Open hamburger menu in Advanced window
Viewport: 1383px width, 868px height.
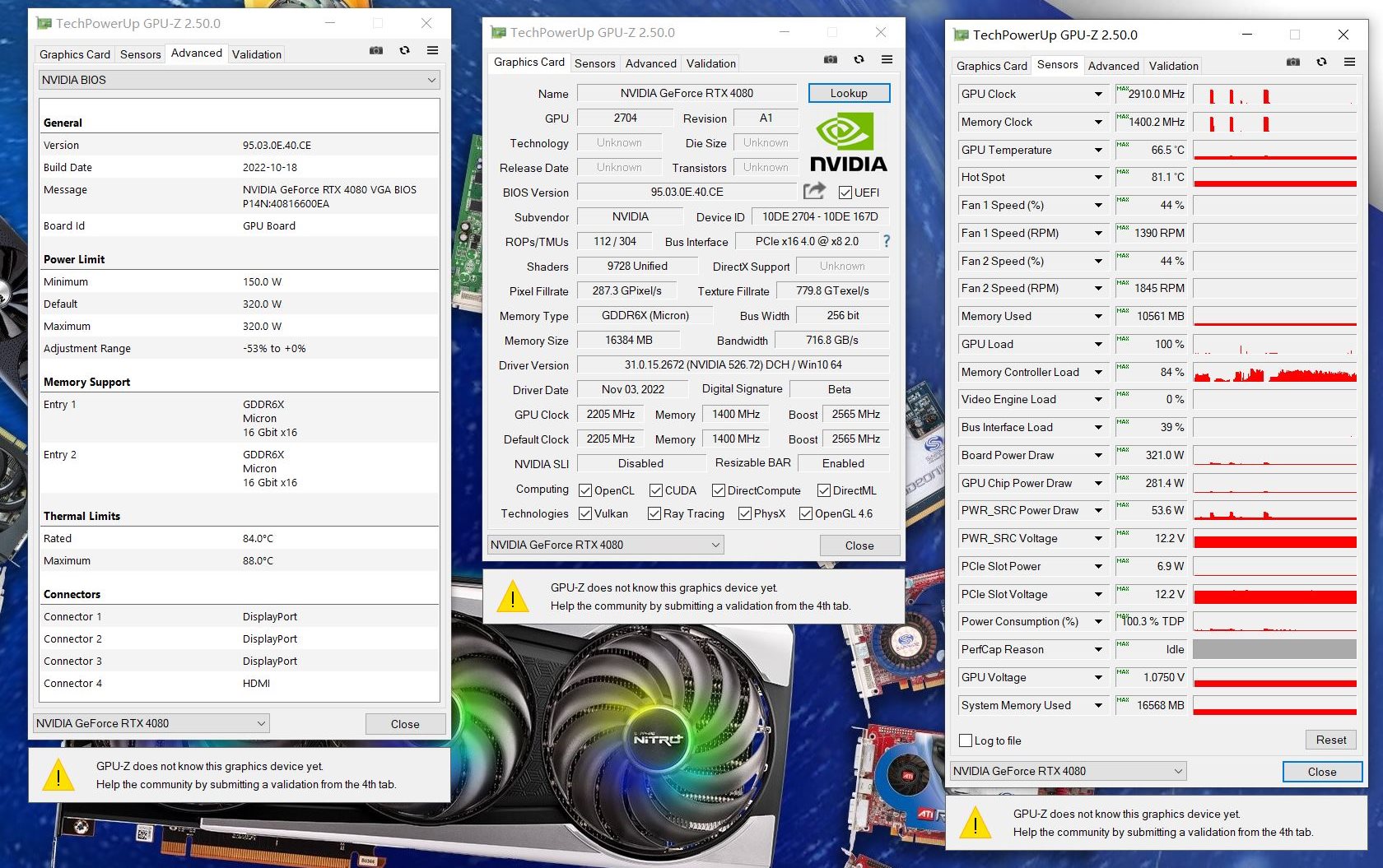pyautogui.click(x=432, y=51)
